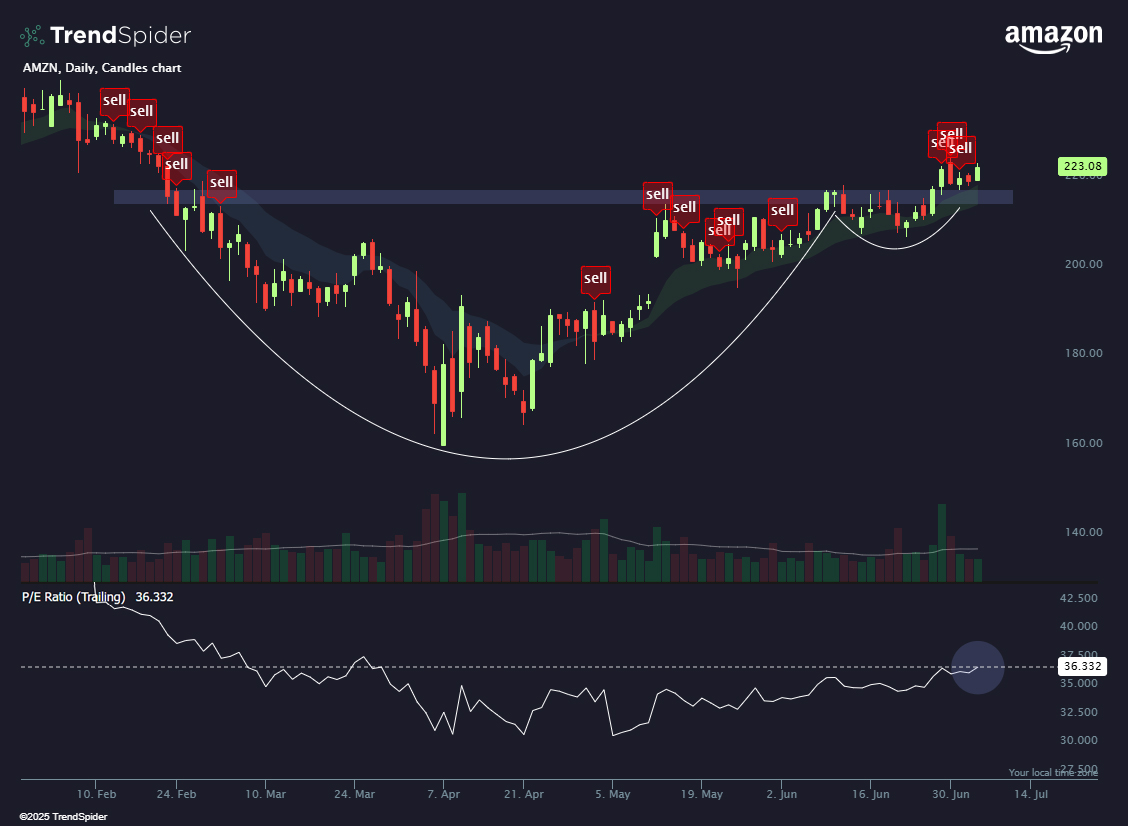Click the 10. Mar date label
Image resolution: width=1128 pixels, height=826 pixels.
[x=265, y=794]
